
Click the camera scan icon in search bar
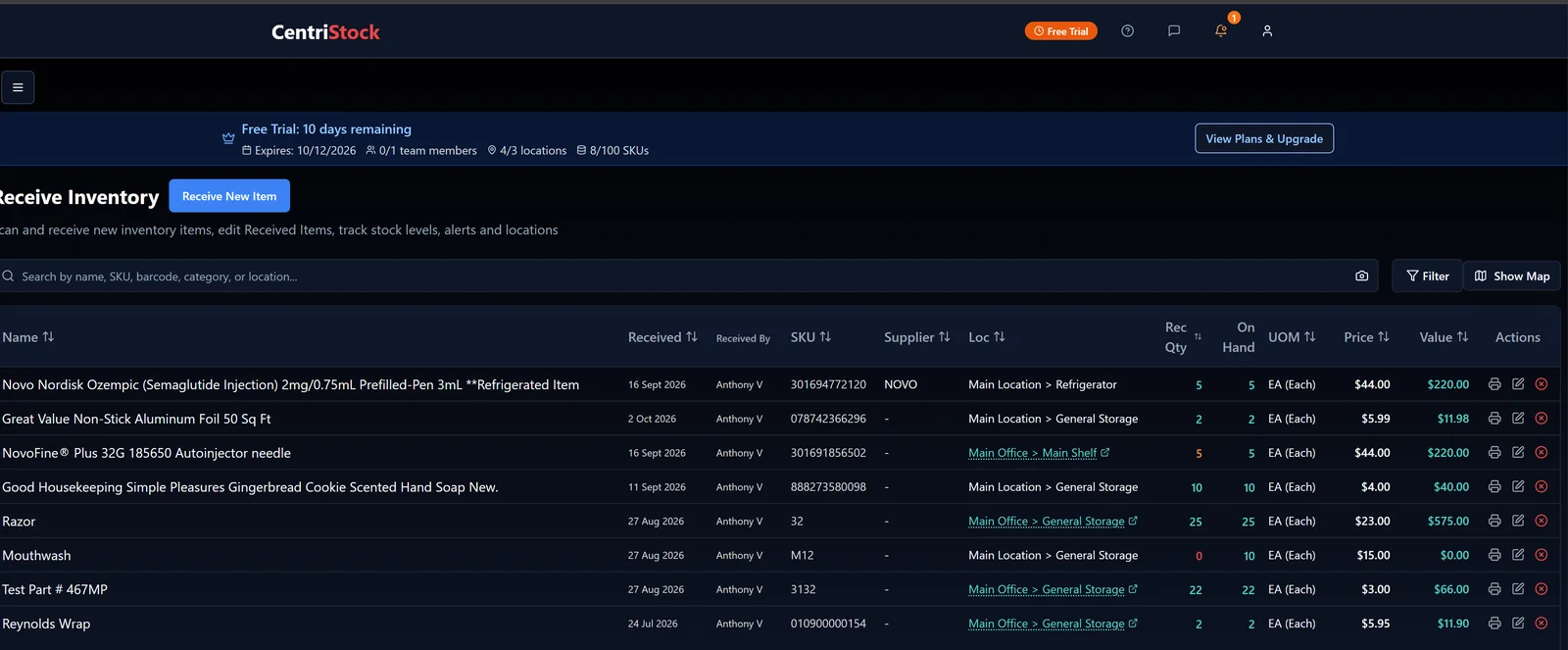point(1361,276)
